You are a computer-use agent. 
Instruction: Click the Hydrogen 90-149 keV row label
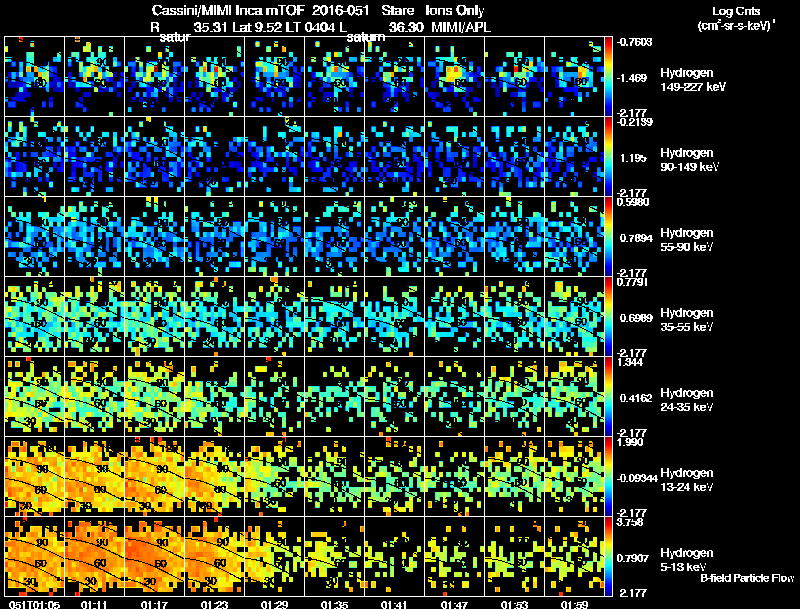(x=689, y=160)
